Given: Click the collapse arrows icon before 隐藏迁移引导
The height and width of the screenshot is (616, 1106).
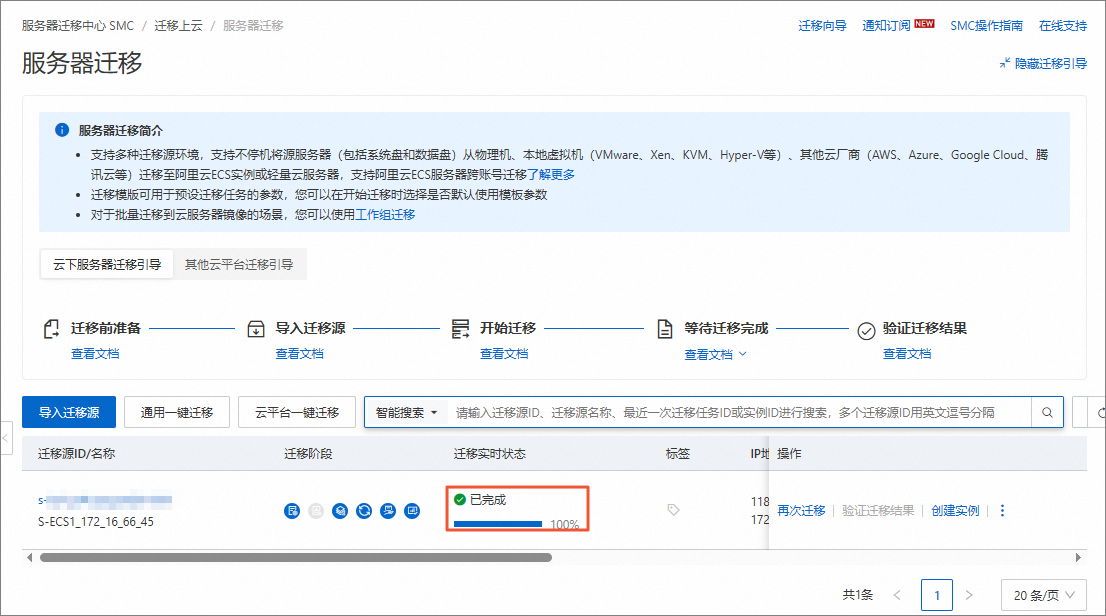Looking at the screenshot, I should pyautogui.click(x=1004, y=64).
